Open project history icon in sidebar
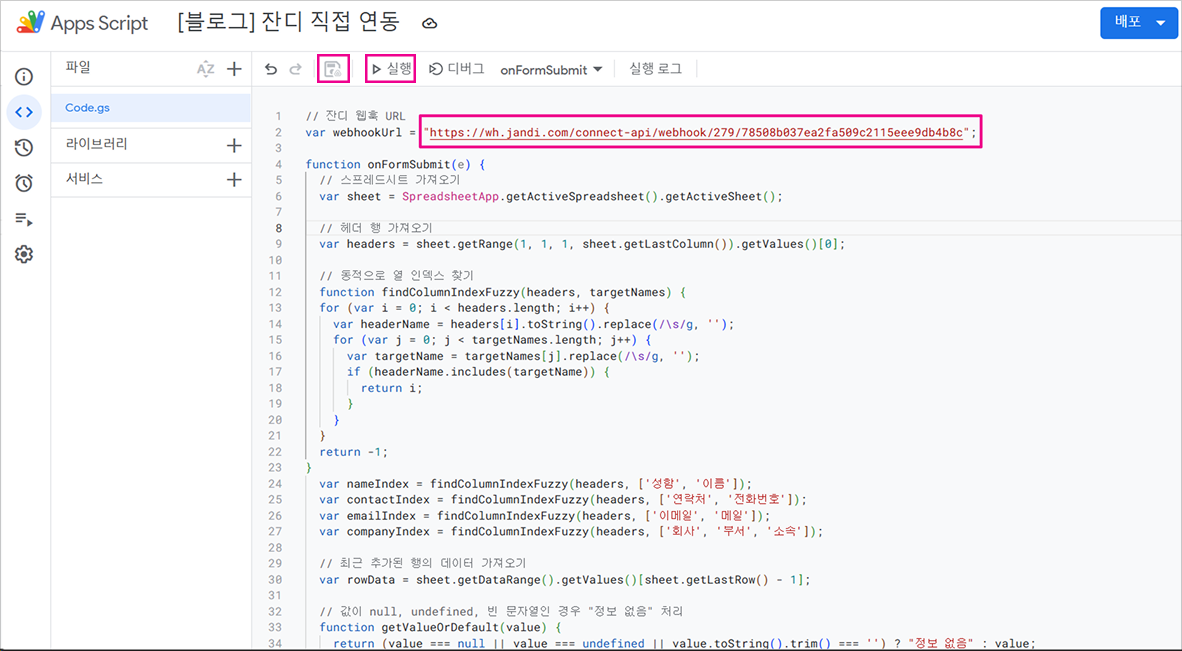Viewport: 1182px width, 651px height. 24,148
